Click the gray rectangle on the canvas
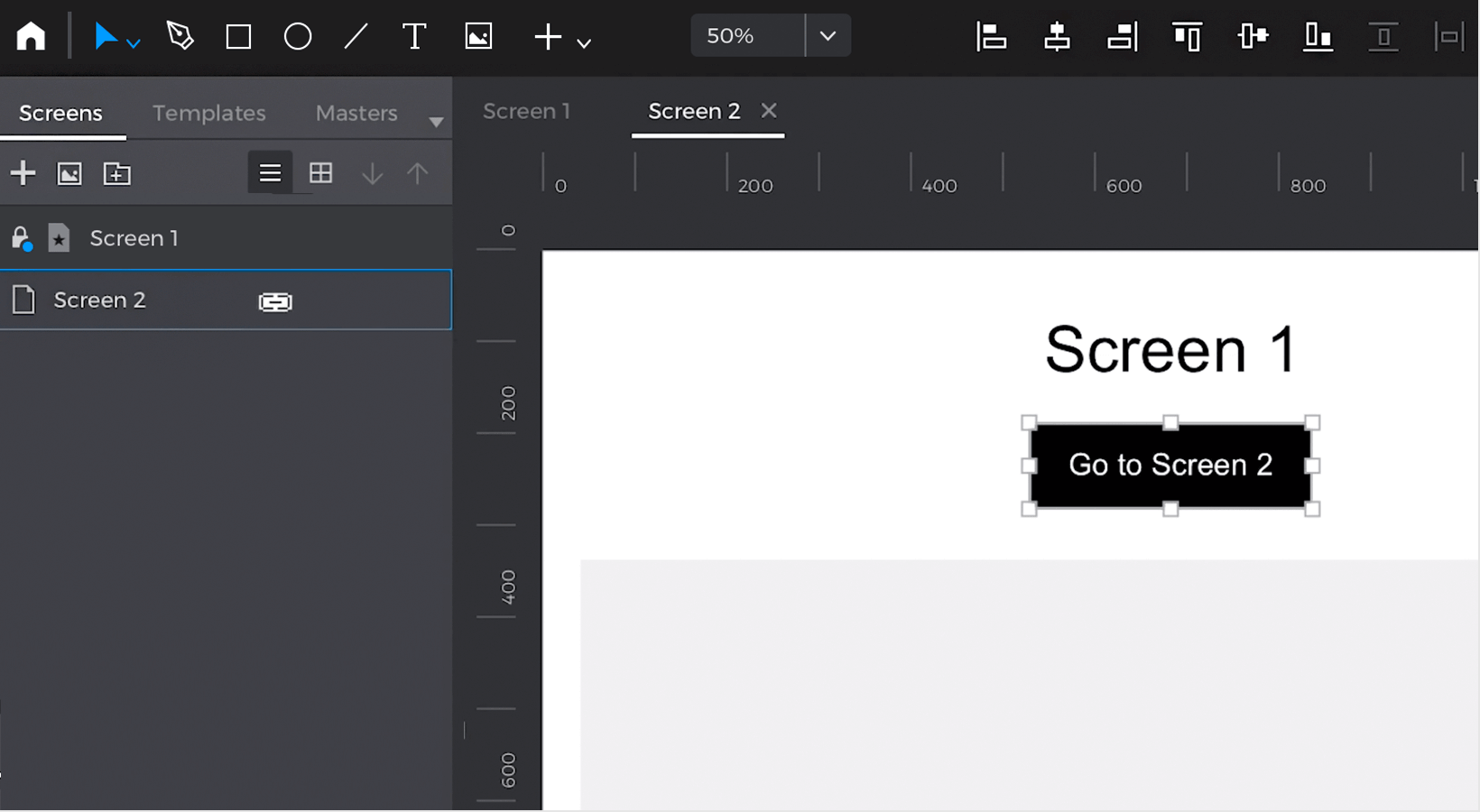This screenshot has height=812, width=1480. 1029,686
